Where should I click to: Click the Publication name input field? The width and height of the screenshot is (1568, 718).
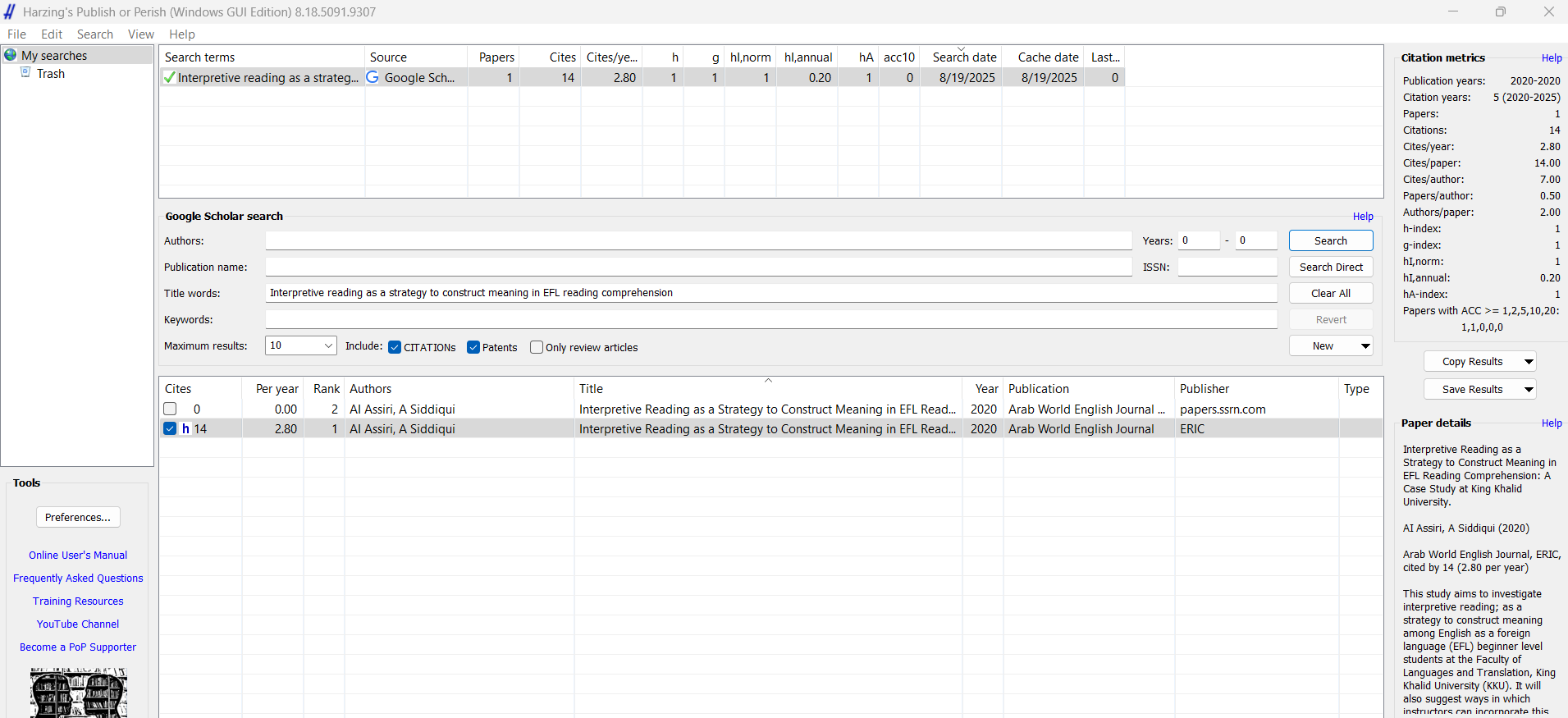[698, 267]
